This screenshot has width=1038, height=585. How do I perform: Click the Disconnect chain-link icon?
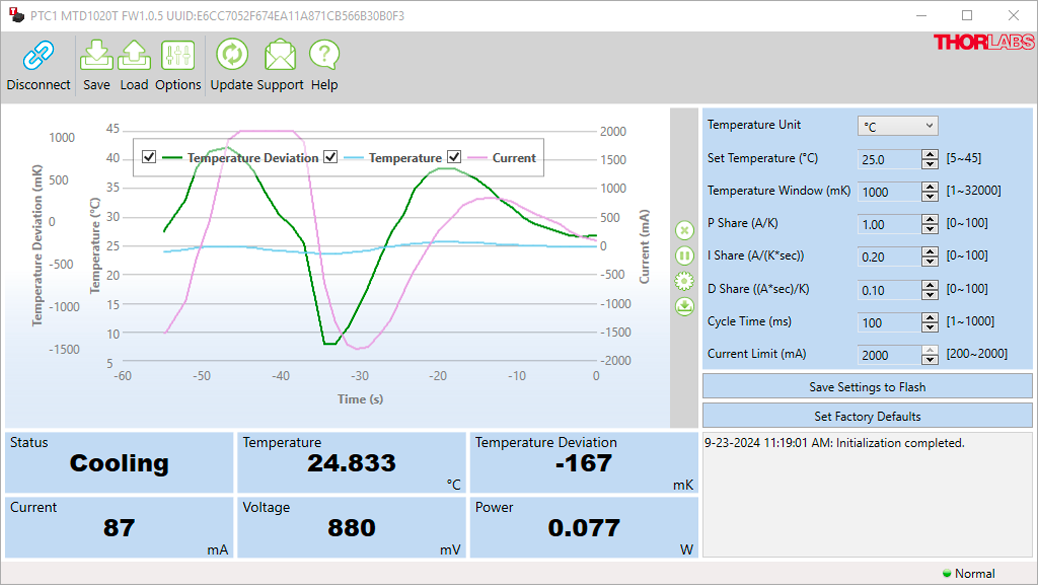click(38, 55)
